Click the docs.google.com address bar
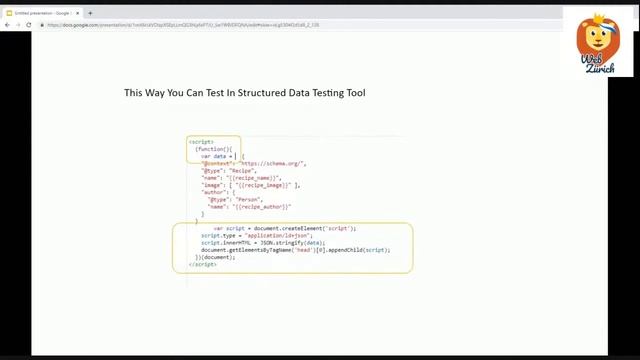 (183, 25)
